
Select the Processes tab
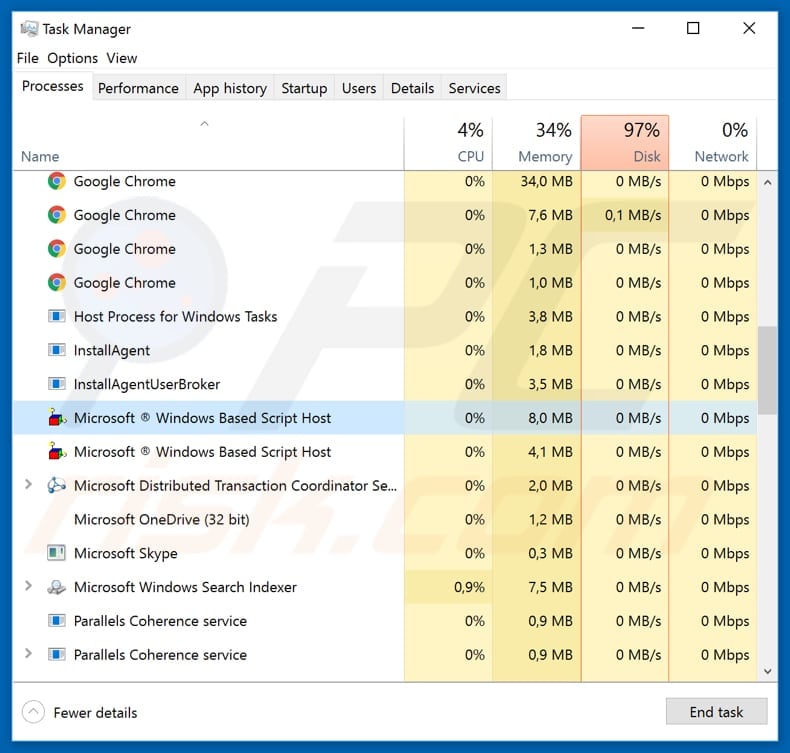pyautogui.click(x=52, y=86)
